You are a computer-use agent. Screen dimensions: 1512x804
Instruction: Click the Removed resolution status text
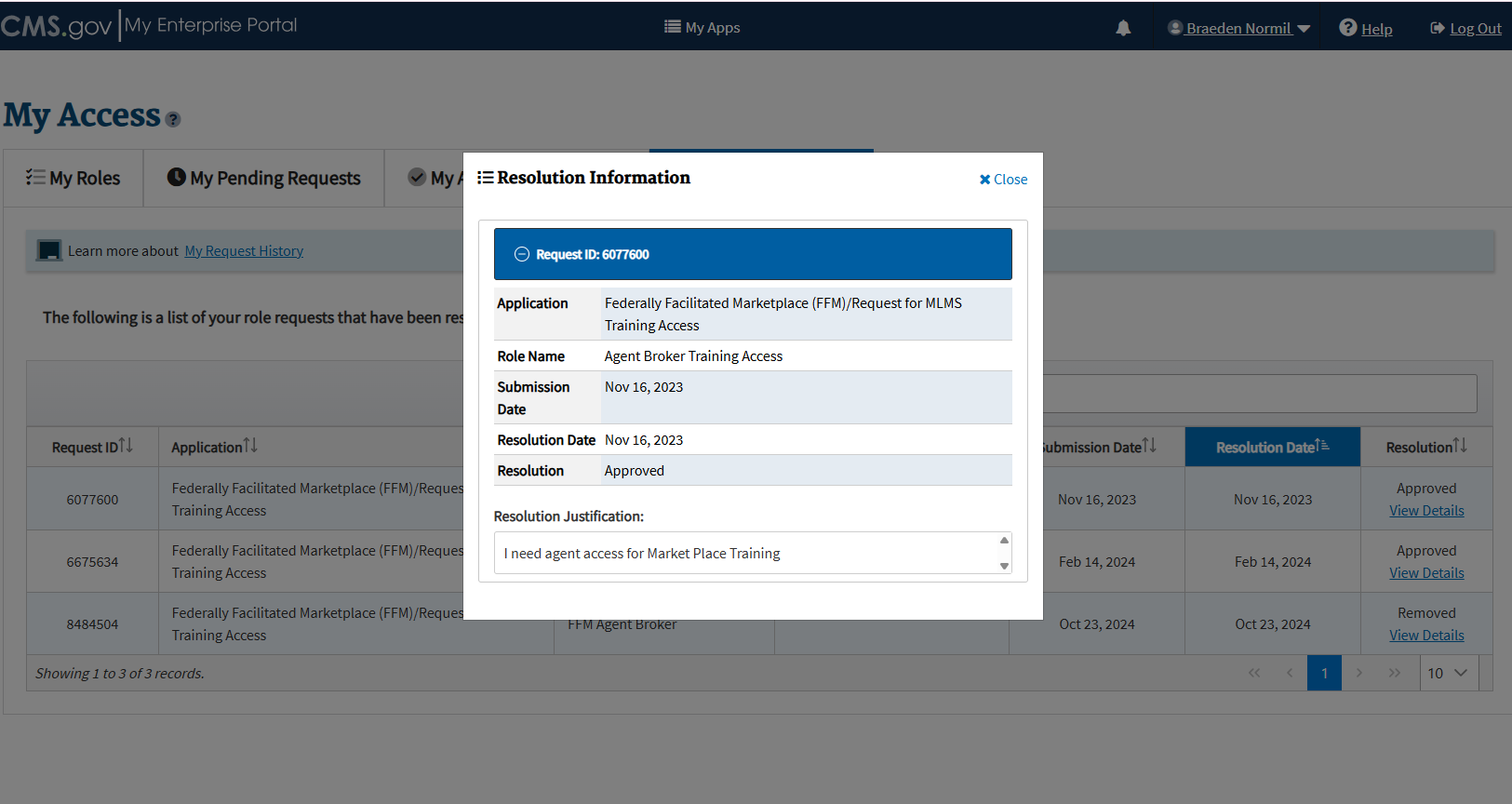(x=1426, y=613)
